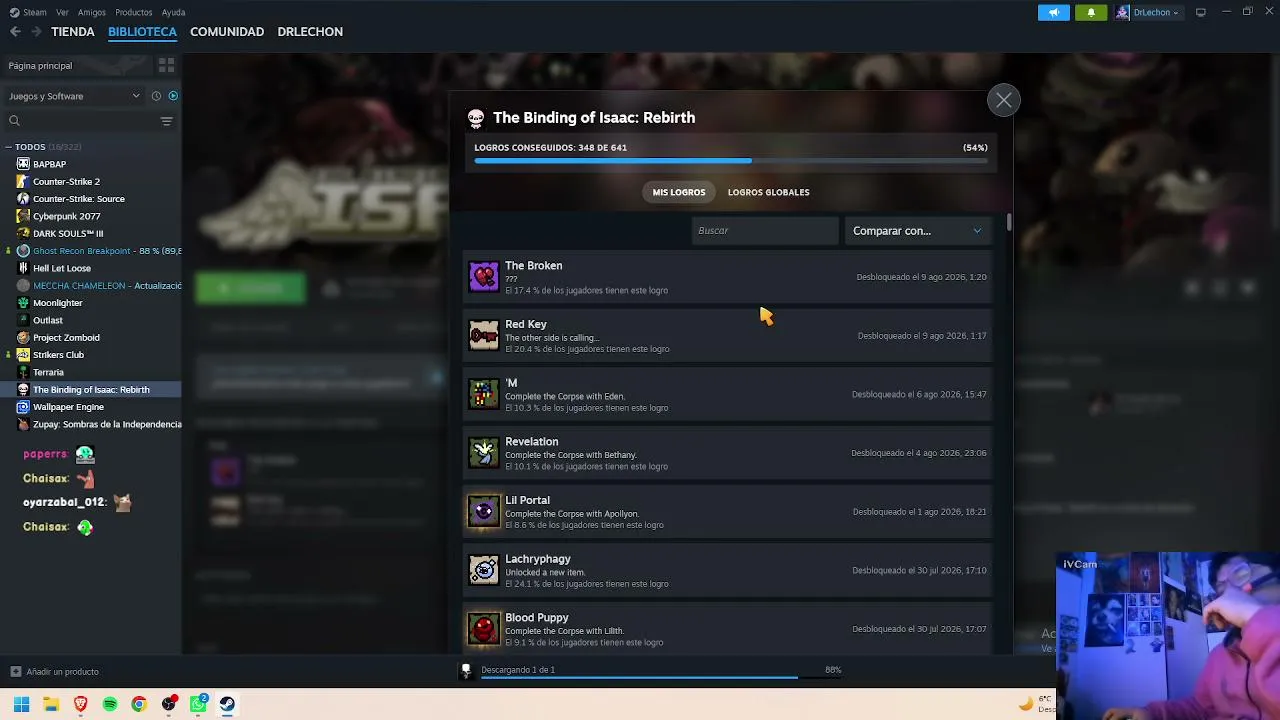Go to the TIENDA tab
The width and height of the screenshot is (1280, 720).
73,32
